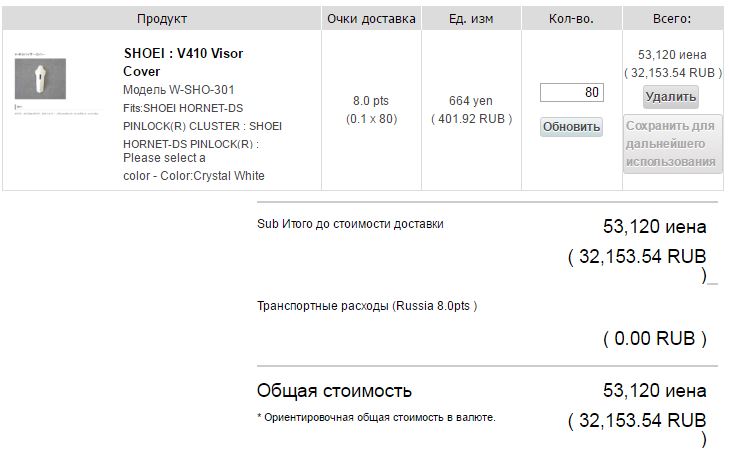Click the Кол-во. column header
This screenshot has height=456, width=729.
coord(571,19)
